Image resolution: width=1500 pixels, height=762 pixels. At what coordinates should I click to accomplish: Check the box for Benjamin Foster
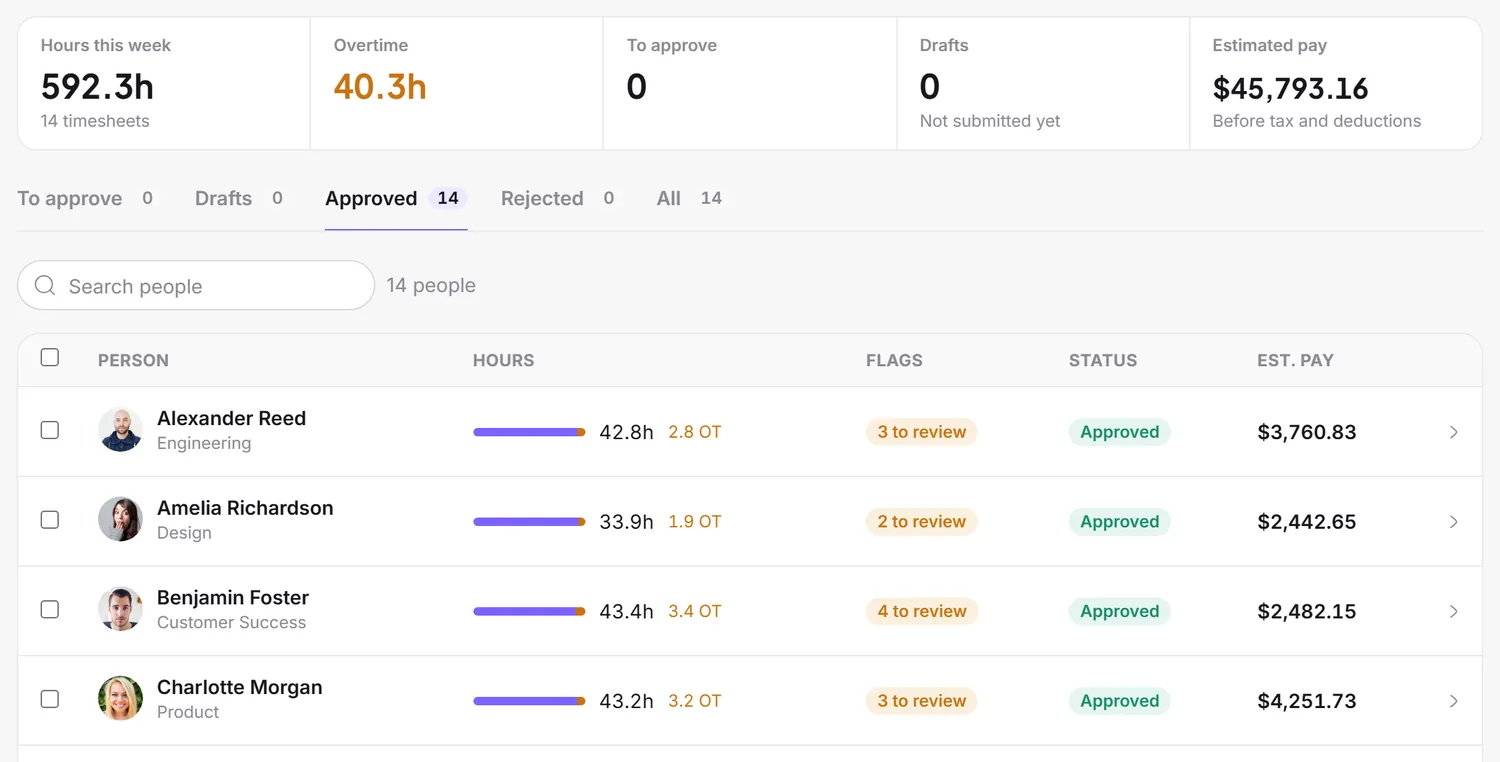(x=49, y=610)
